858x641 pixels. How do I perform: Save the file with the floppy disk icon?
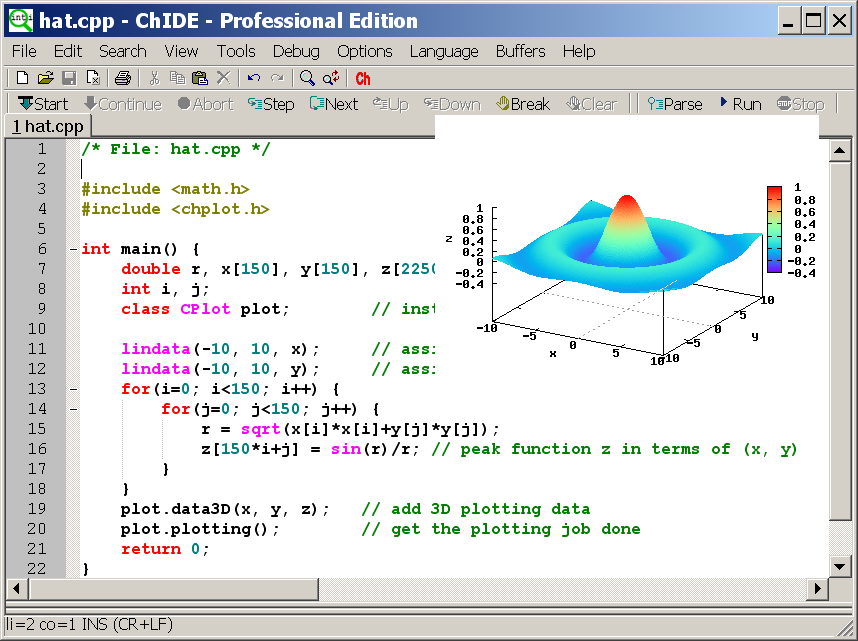69,78
